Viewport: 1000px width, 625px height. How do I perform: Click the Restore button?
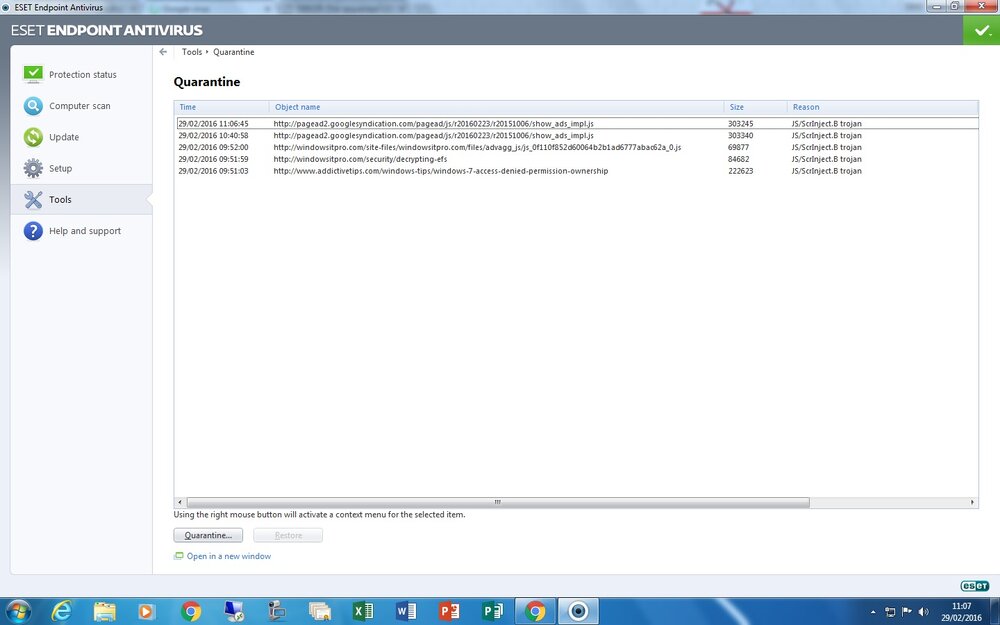pyautogui.click(x=288, y=535)
